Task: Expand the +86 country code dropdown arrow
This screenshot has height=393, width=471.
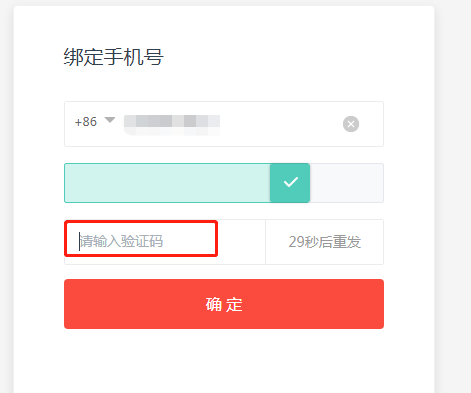Action: 110,120
